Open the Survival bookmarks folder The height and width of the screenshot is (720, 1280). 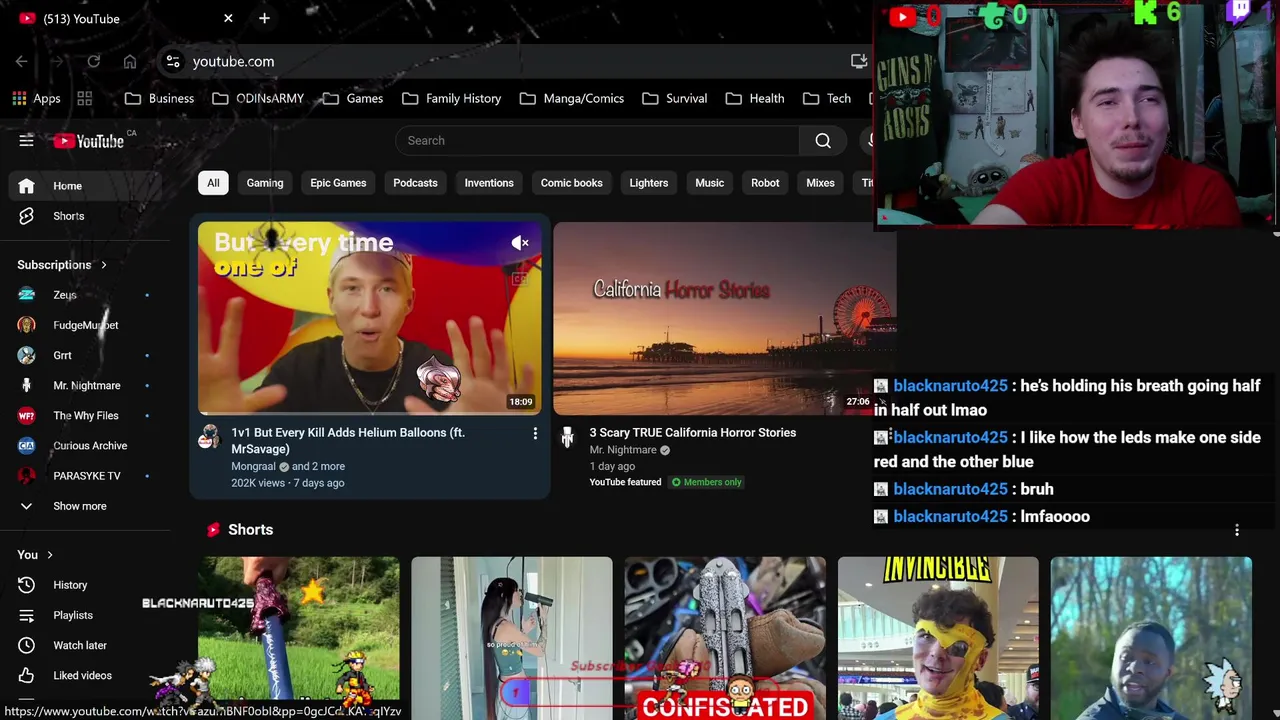click(675, 98)
